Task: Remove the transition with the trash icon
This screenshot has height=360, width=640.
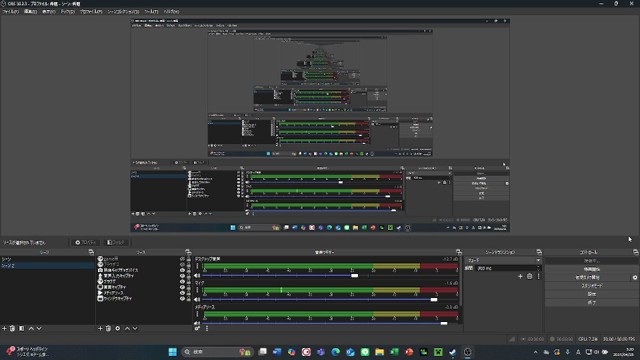Action: point(529,276)
